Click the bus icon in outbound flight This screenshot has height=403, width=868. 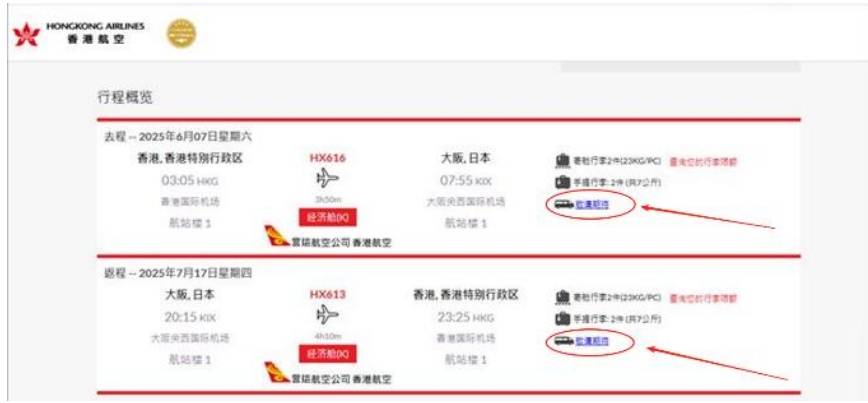point(564,204)
